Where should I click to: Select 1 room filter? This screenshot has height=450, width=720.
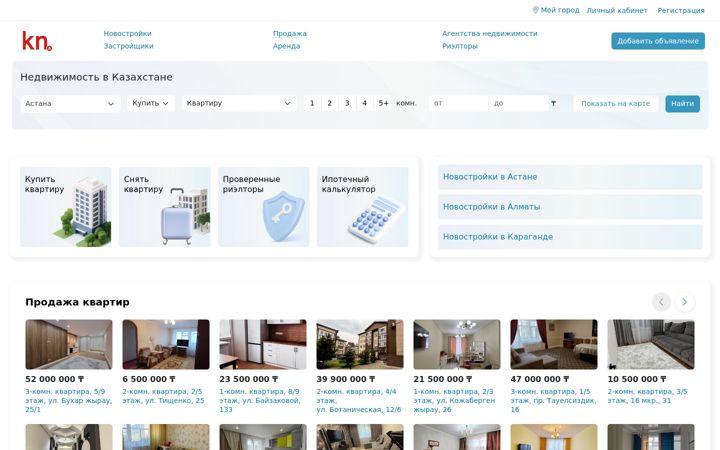coord(312,103)
